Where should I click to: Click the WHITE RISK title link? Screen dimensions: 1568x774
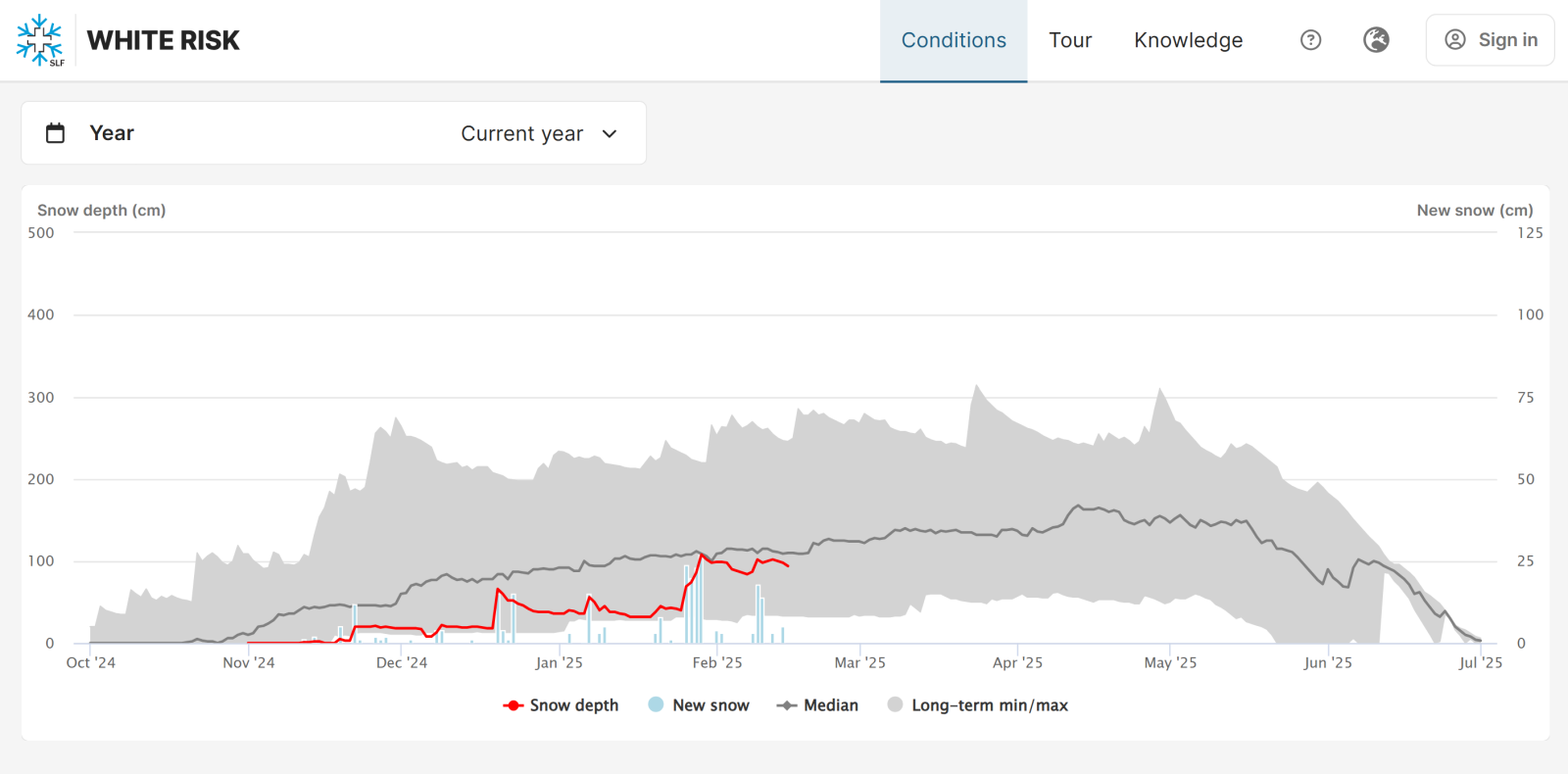pos(163,40)
